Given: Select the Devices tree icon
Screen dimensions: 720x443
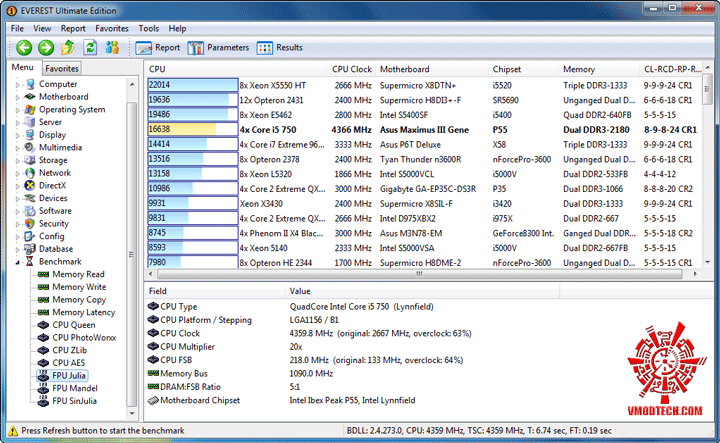Looking at the screenshot, I should tap(30, 198).
